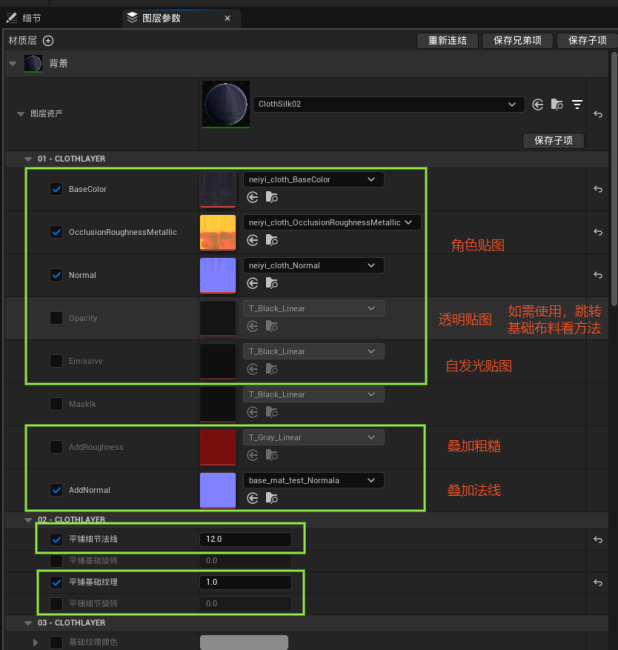Screen dimensions: 618x650
Task: Click the 保存兄弟项 button
Action: tap(517, 41)
